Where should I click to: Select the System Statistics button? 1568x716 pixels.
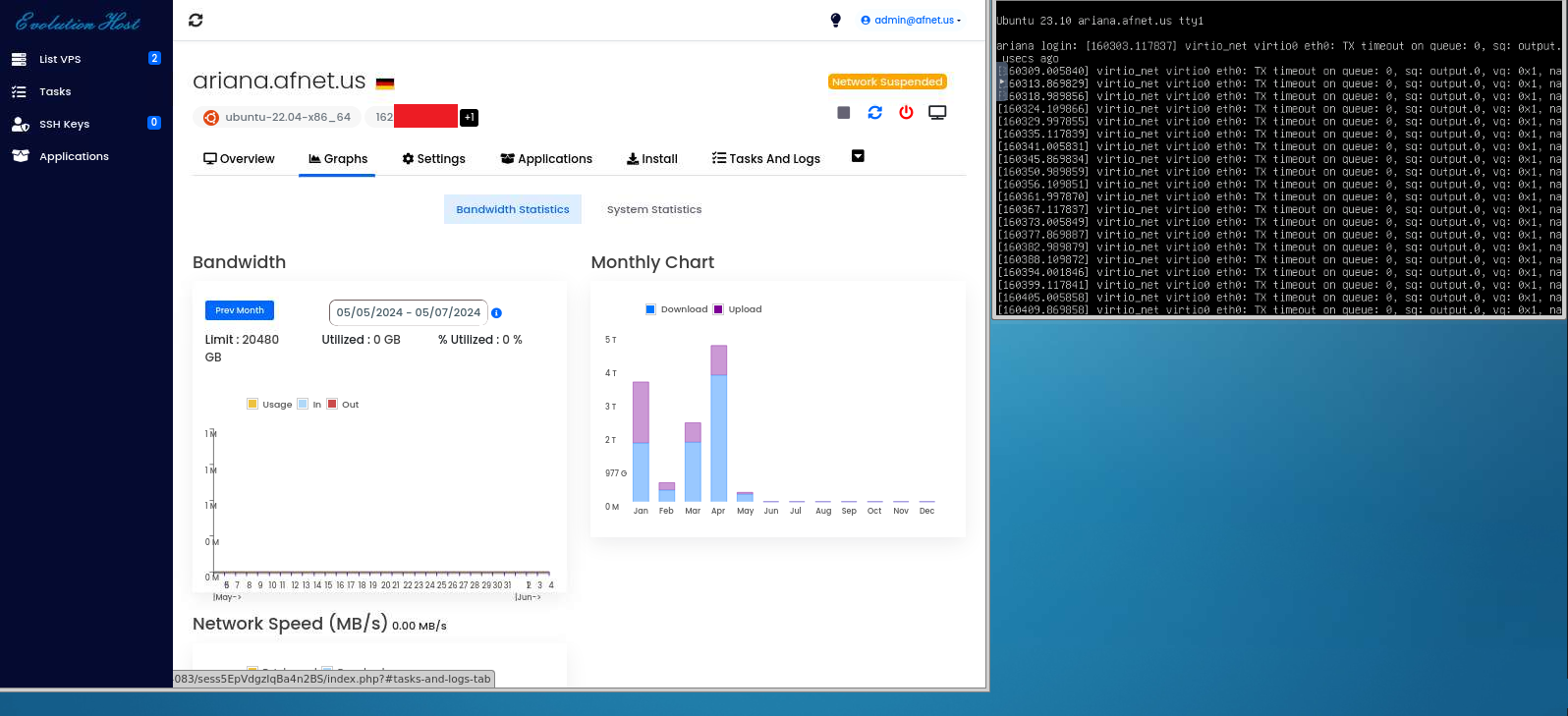(653, 209)
